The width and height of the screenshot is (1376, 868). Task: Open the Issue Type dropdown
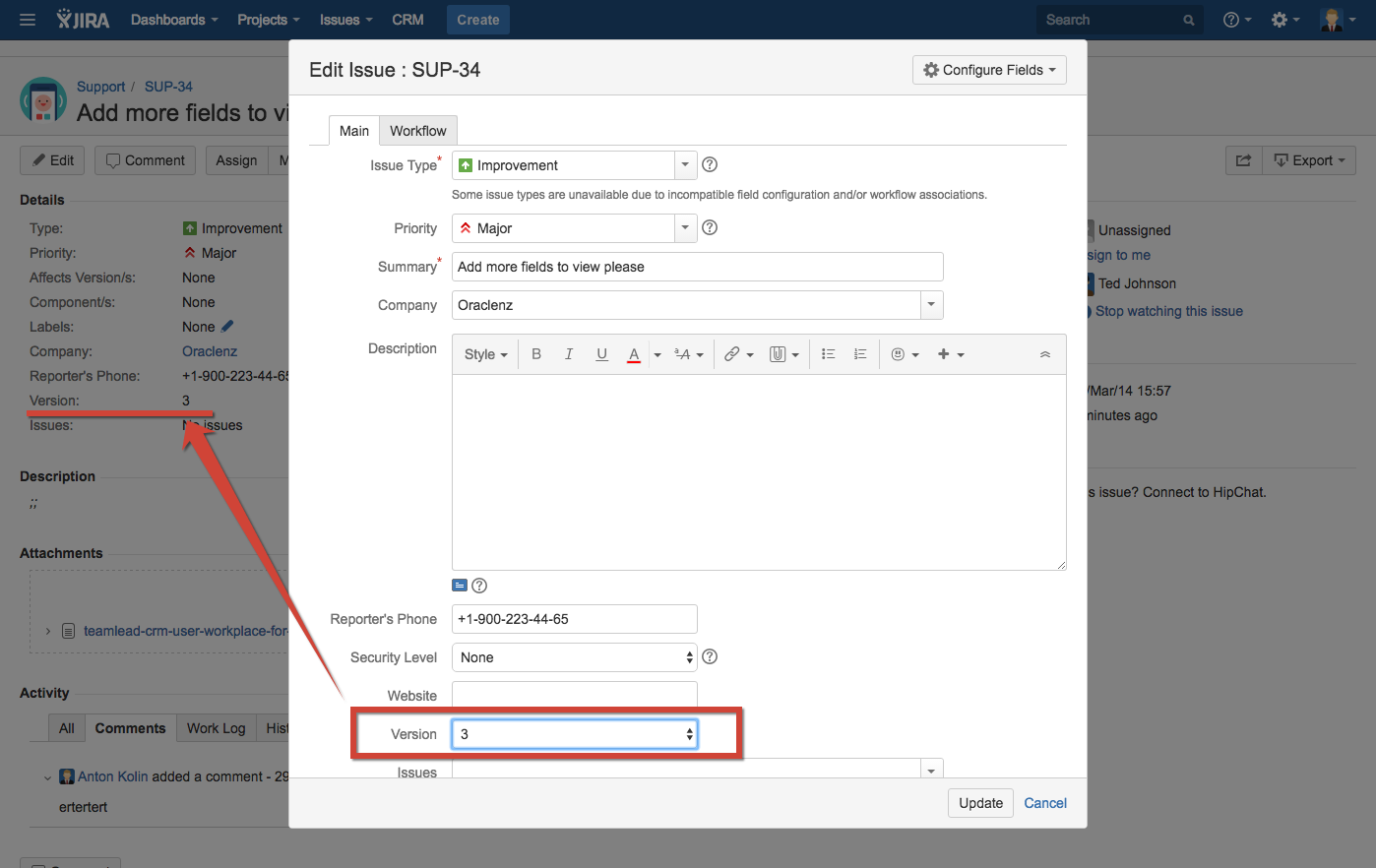[x=685, y=165]
